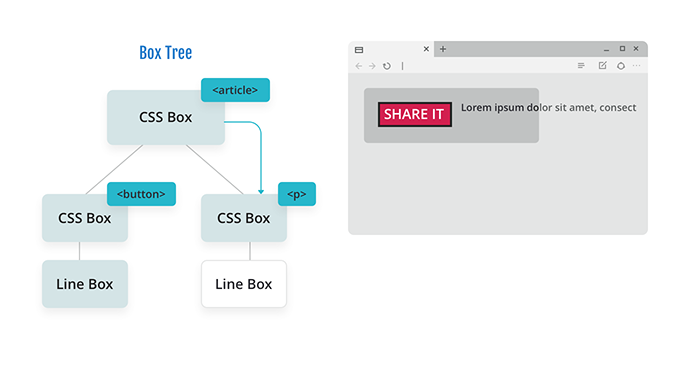Image resolution: width=696 pixels, height=379 pixels.
Task: Click the CSS Box under <p>
Action: click(244, 218)
